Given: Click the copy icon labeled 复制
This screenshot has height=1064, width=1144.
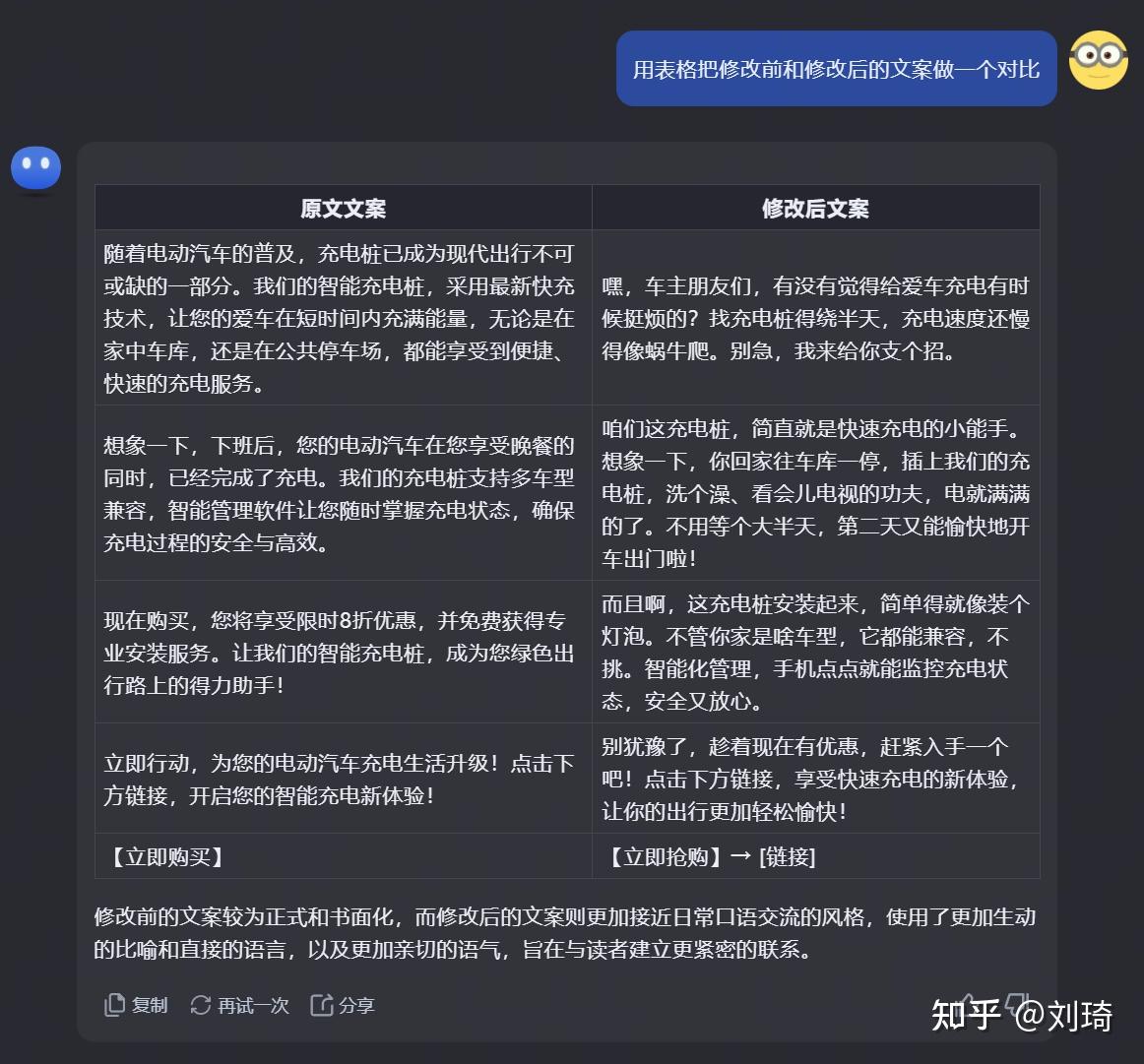Looking at the screenshot, I should point(114,1005).
